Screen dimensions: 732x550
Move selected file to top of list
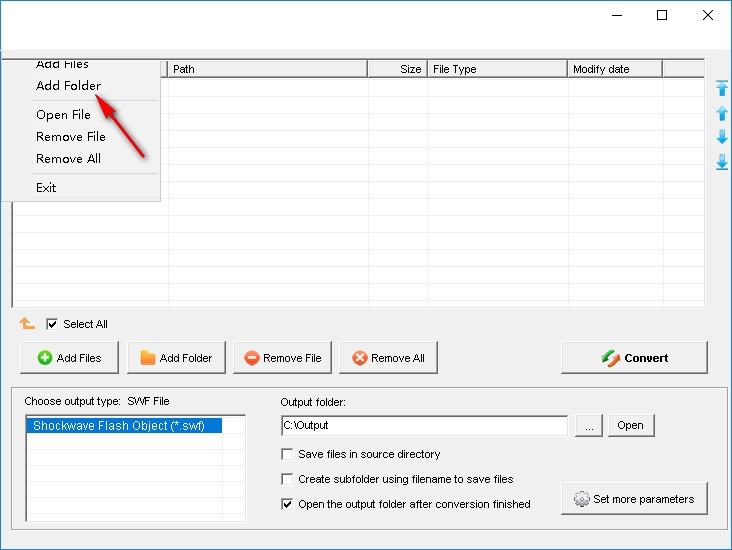tap(722, 88)
